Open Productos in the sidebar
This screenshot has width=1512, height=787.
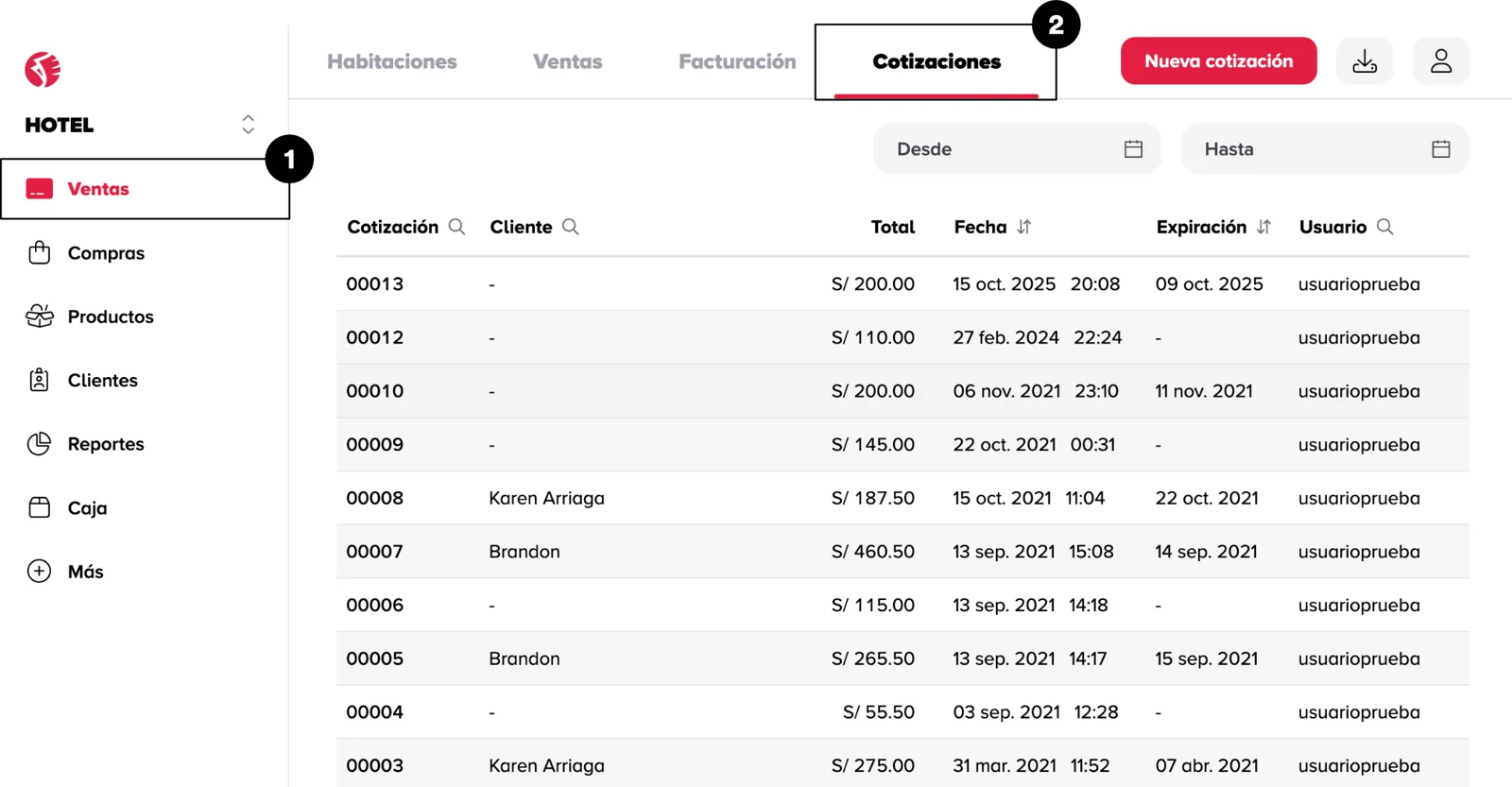pos(110,317)
